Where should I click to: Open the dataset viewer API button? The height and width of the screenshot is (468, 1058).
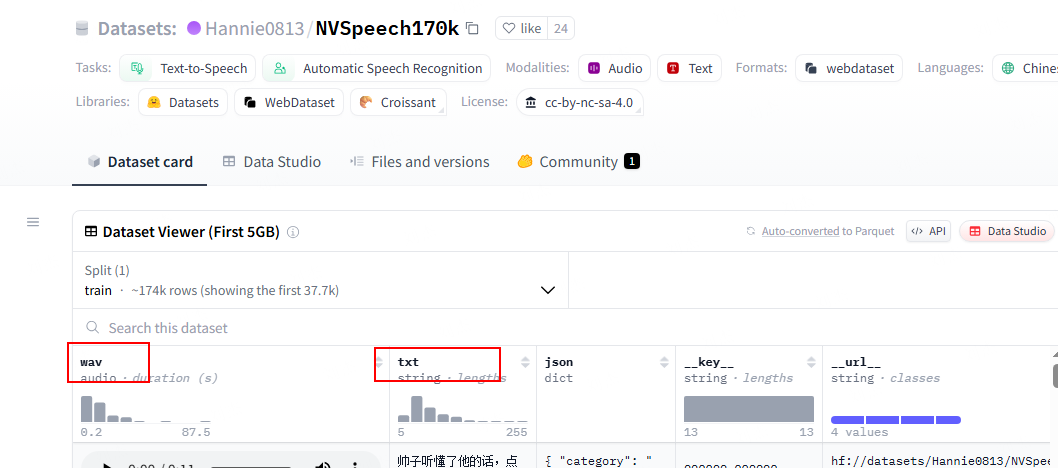(x=928, y=231)
